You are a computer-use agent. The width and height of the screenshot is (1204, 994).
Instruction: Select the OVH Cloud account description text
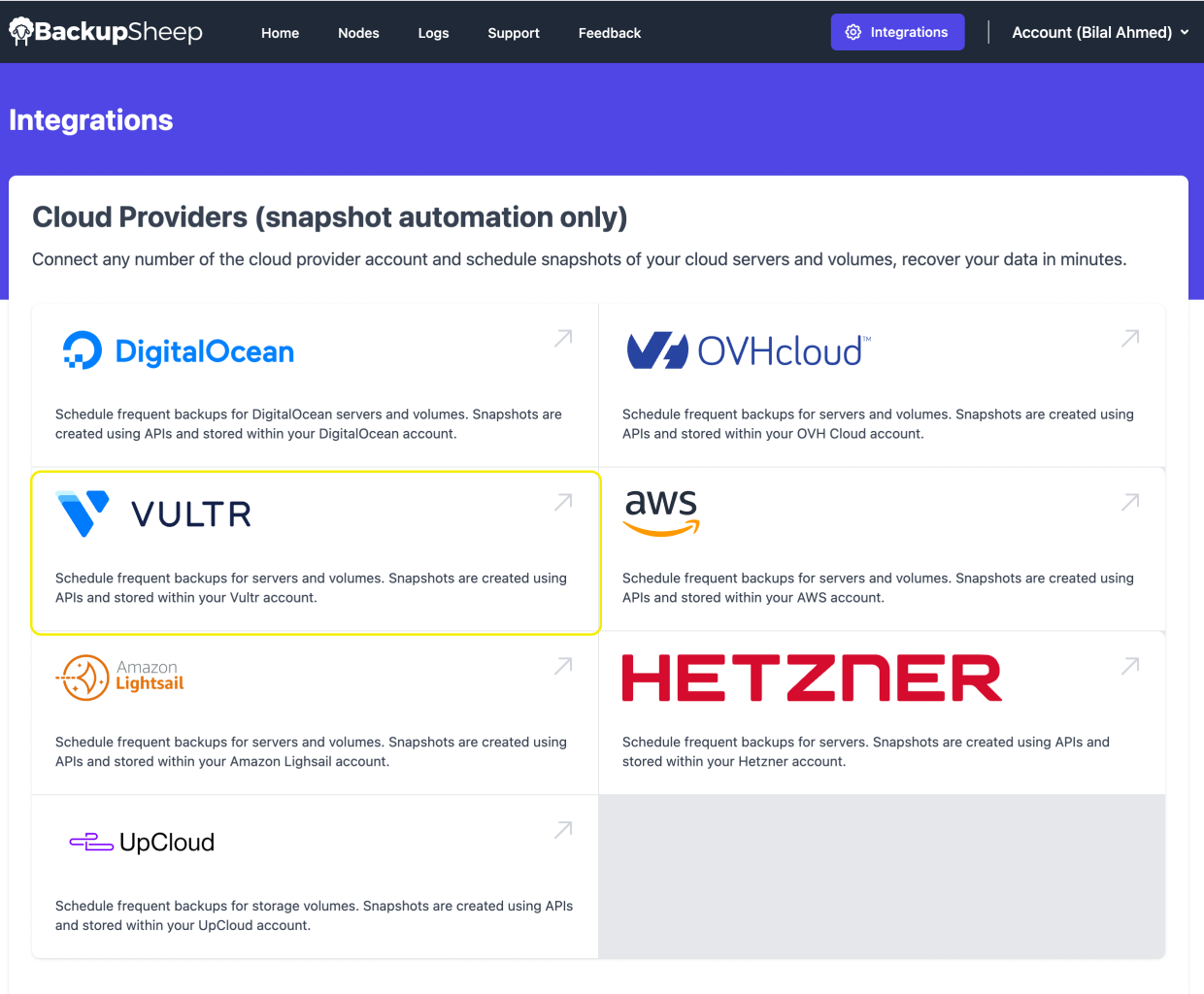[x=878, y=424]
